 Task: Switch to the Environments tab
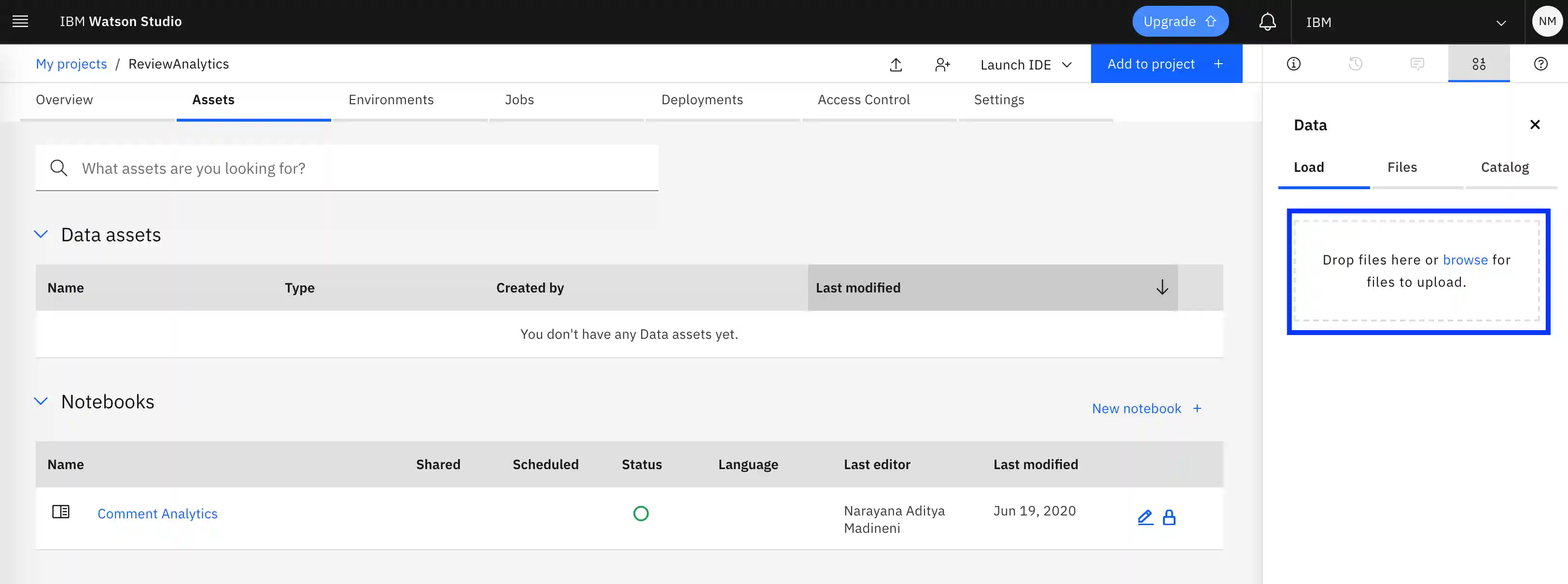click(391, 100)
